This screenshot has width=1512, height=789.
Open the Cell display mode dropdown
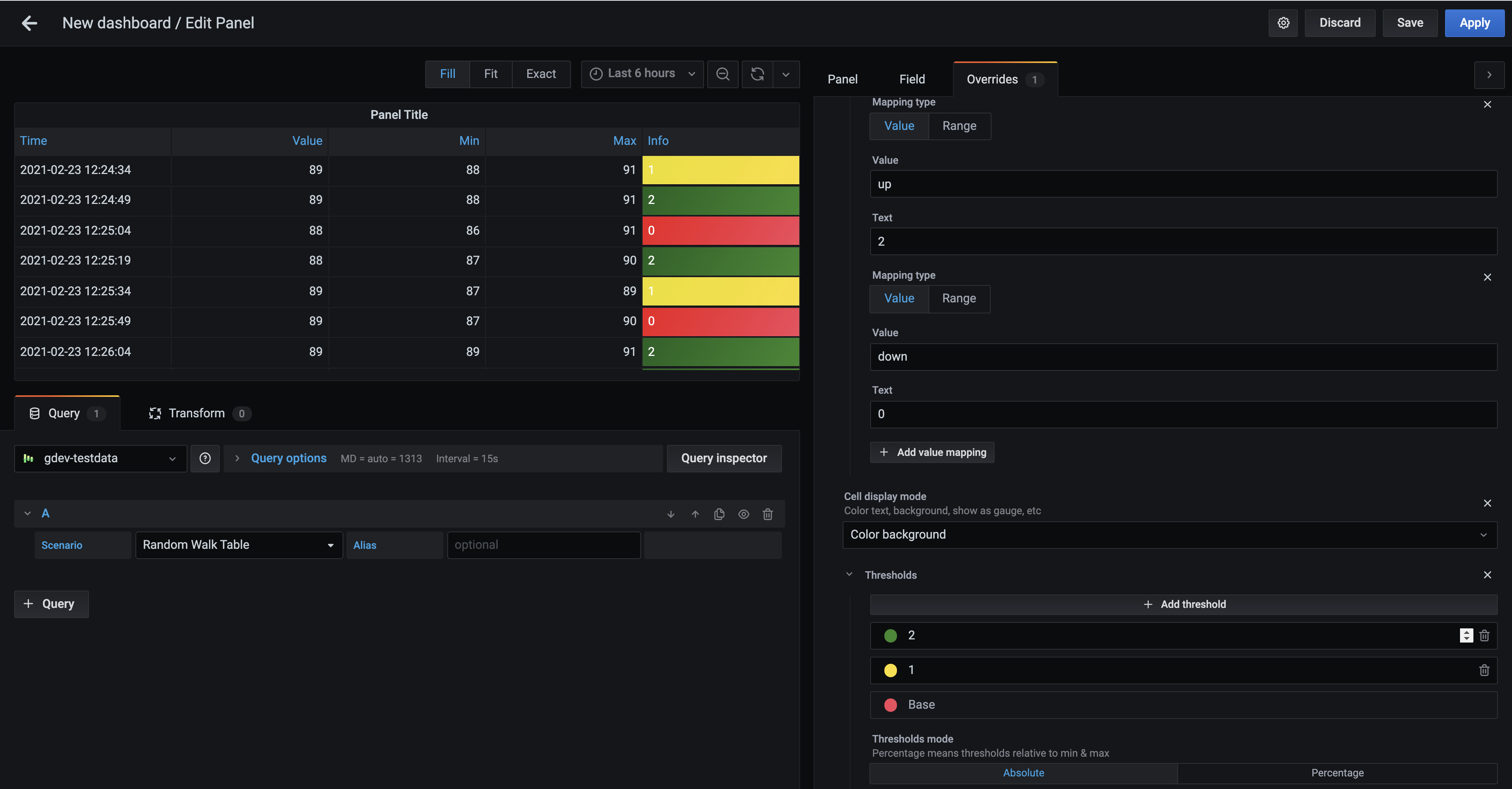[x=1169, y=535]
